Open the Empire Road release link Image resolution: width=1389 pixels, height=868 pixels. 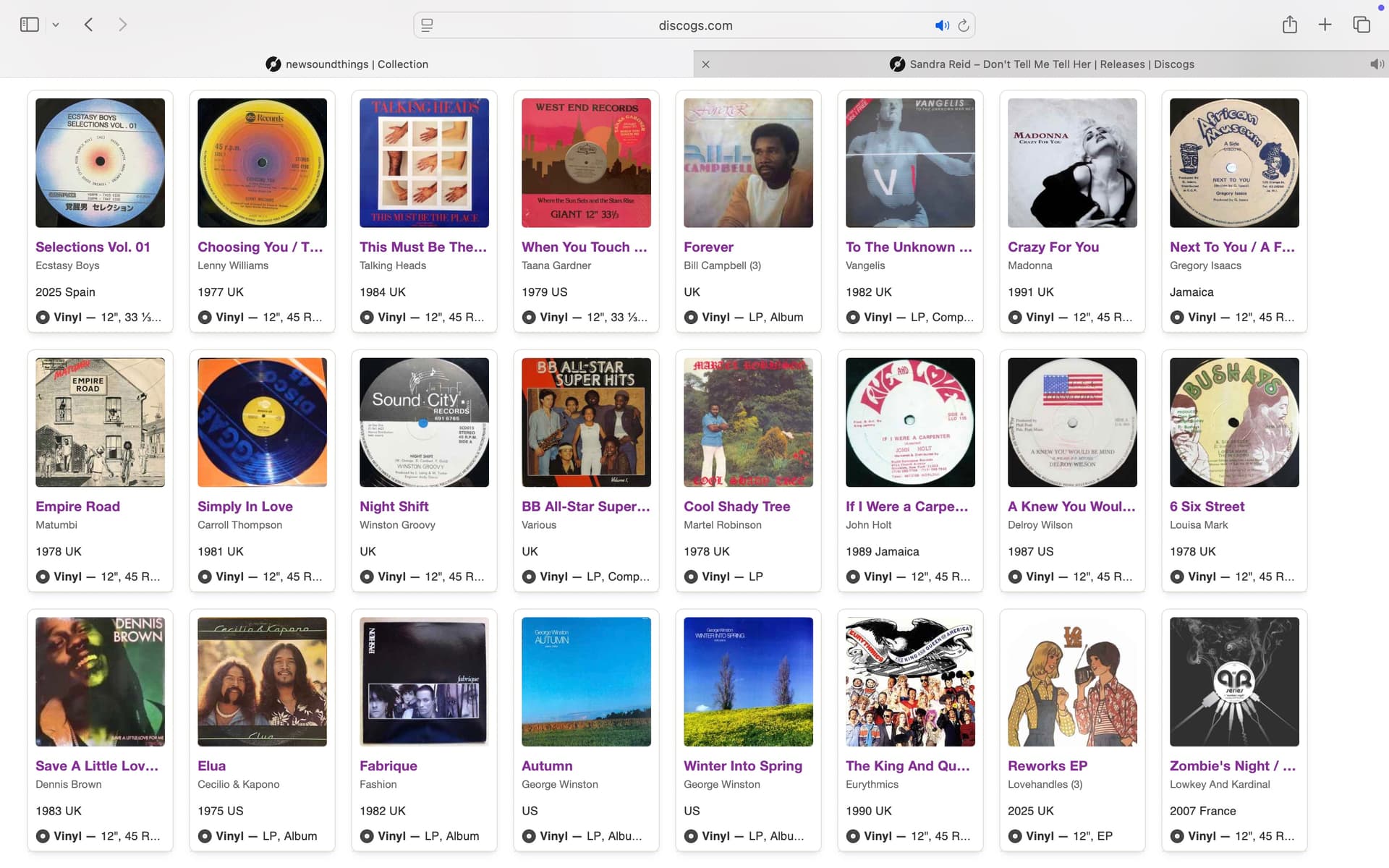[77, 506]
